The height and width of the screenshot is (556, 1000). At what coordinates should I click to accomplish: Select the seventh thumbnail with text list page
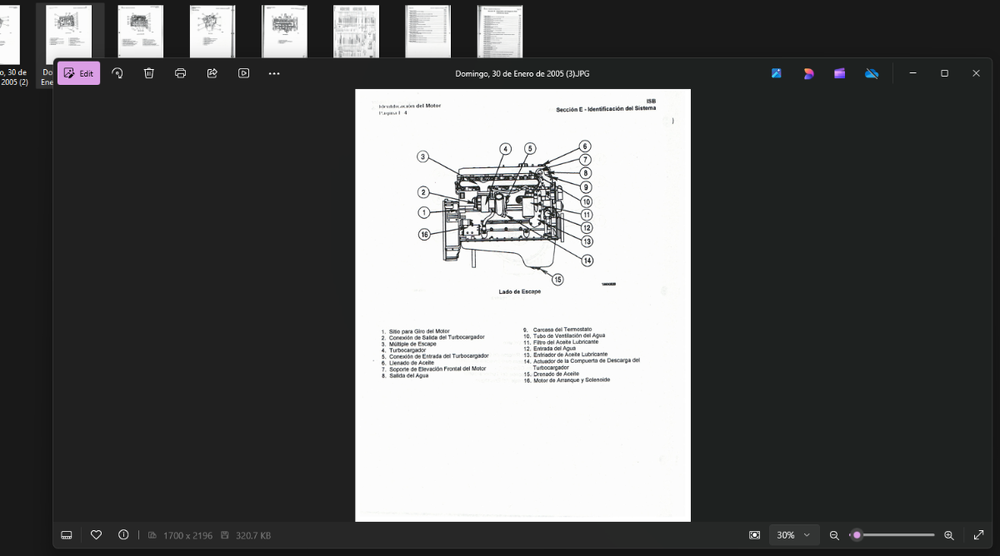[428, 31]
